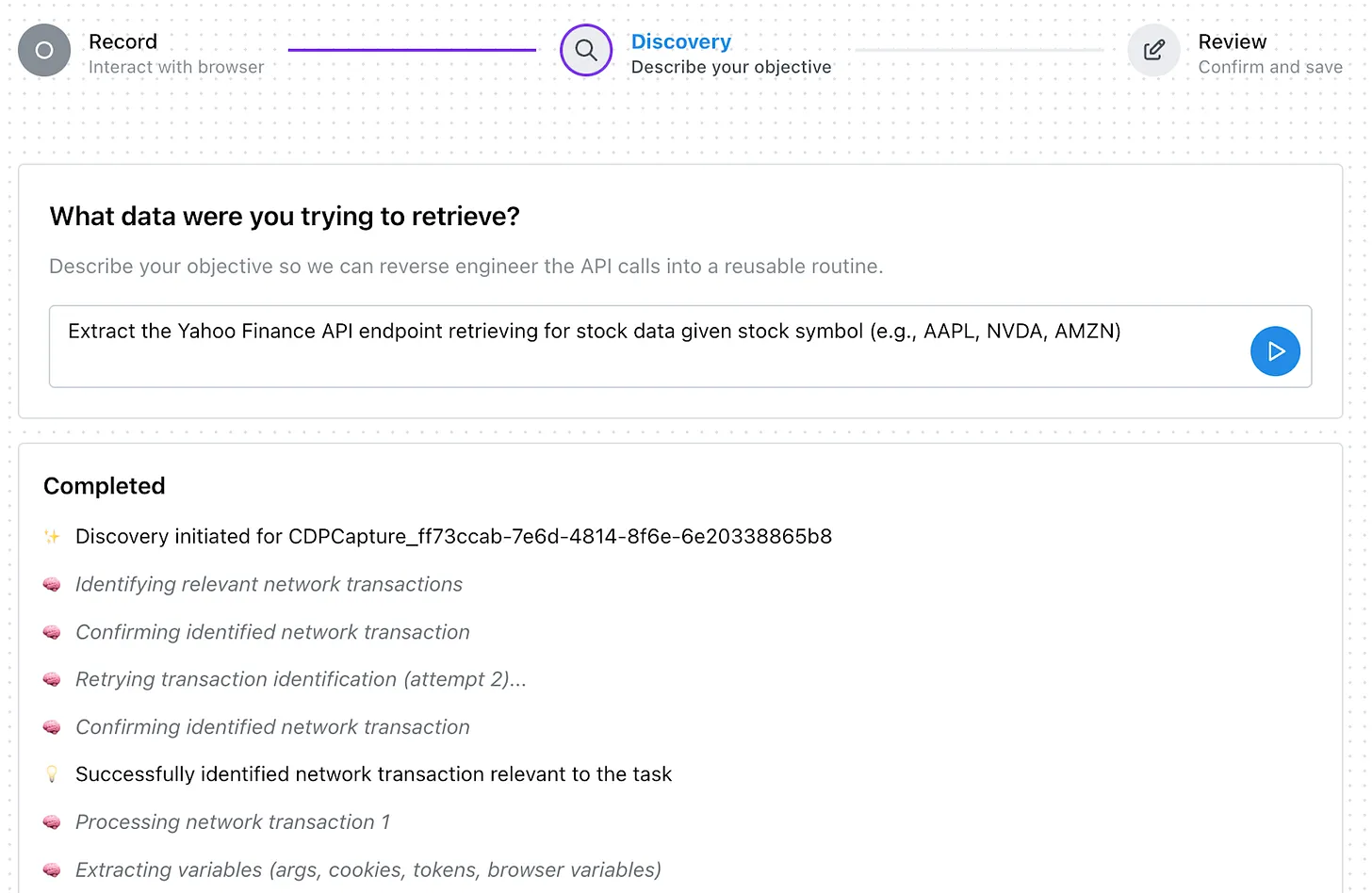Click the Completed section heading
This screenshot has height=893, width=1372.
point(104,486)
